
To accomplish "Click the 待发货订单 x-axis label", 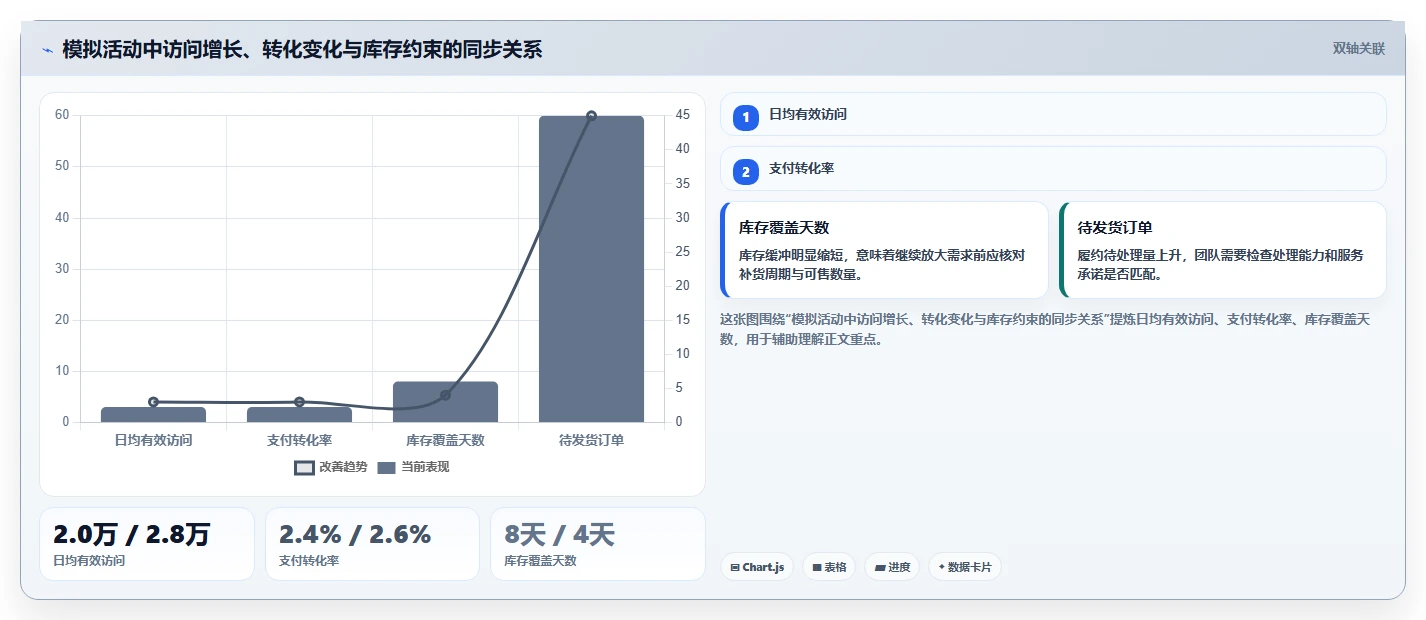I will tap(591, 440).
